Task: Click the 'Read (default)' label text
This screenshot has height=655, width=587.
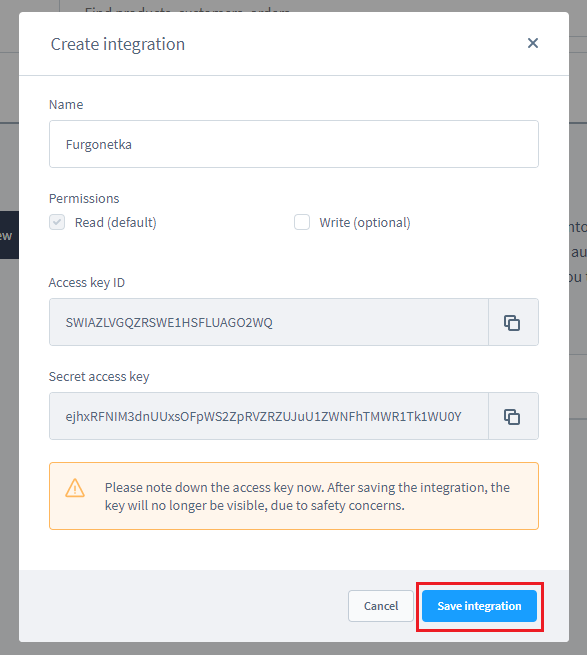Action: coord(115,223)
